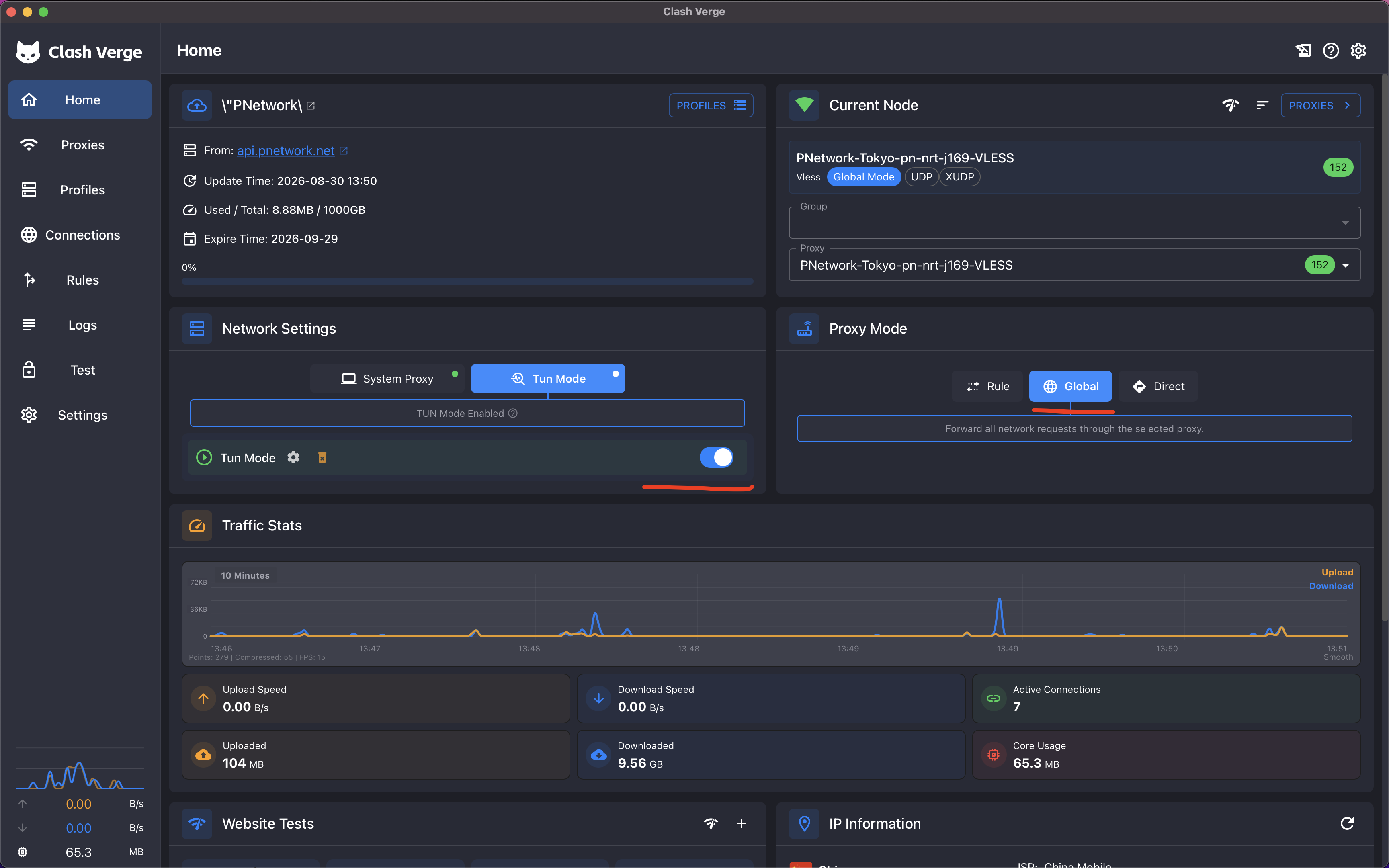The image size is (1389, 868).
Task: Click the Proxy Mode router icon
Action: (804, 328)
